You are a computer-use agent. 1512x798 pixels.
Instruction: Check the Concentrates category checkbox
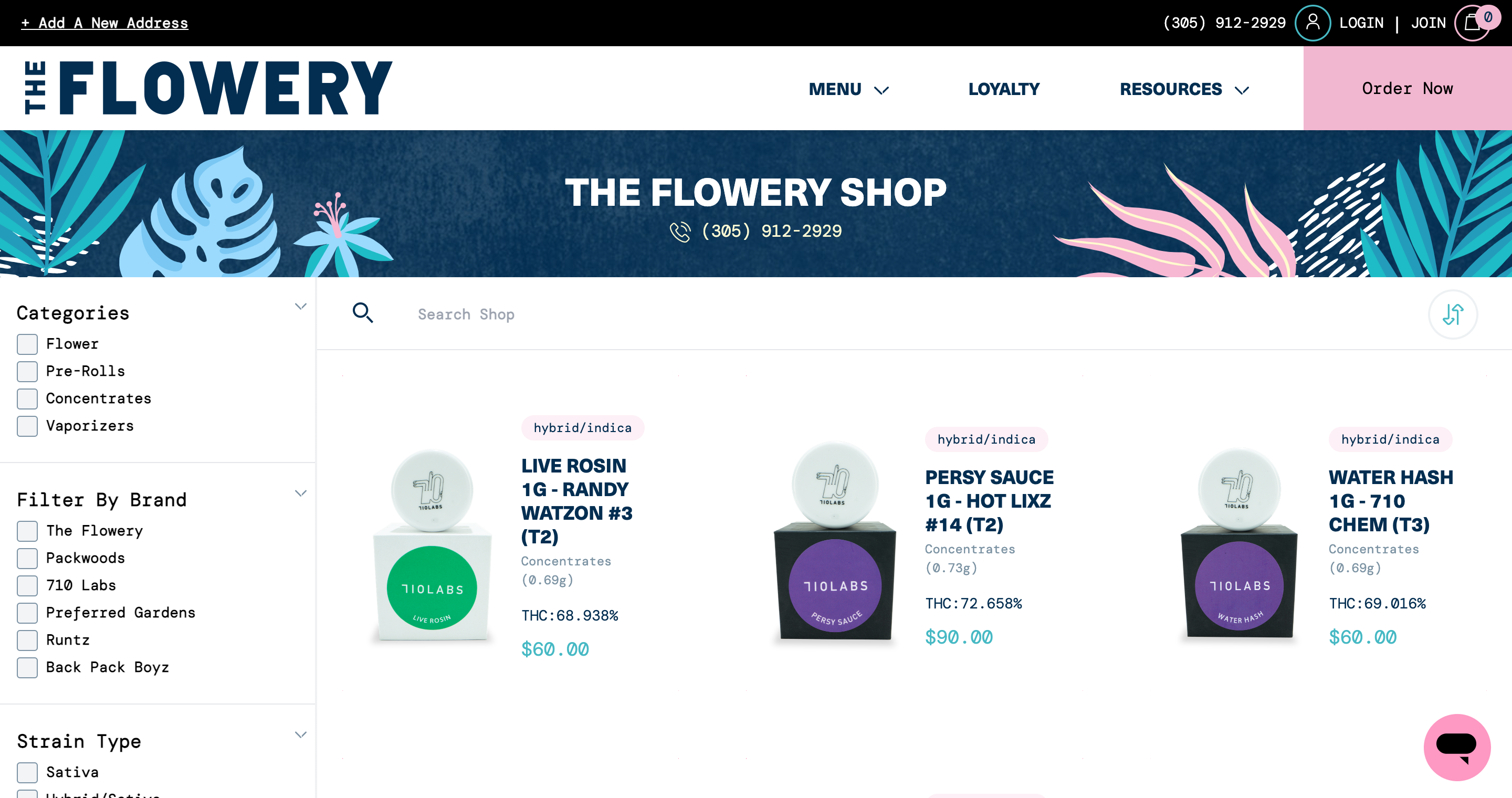pos(27,399)
